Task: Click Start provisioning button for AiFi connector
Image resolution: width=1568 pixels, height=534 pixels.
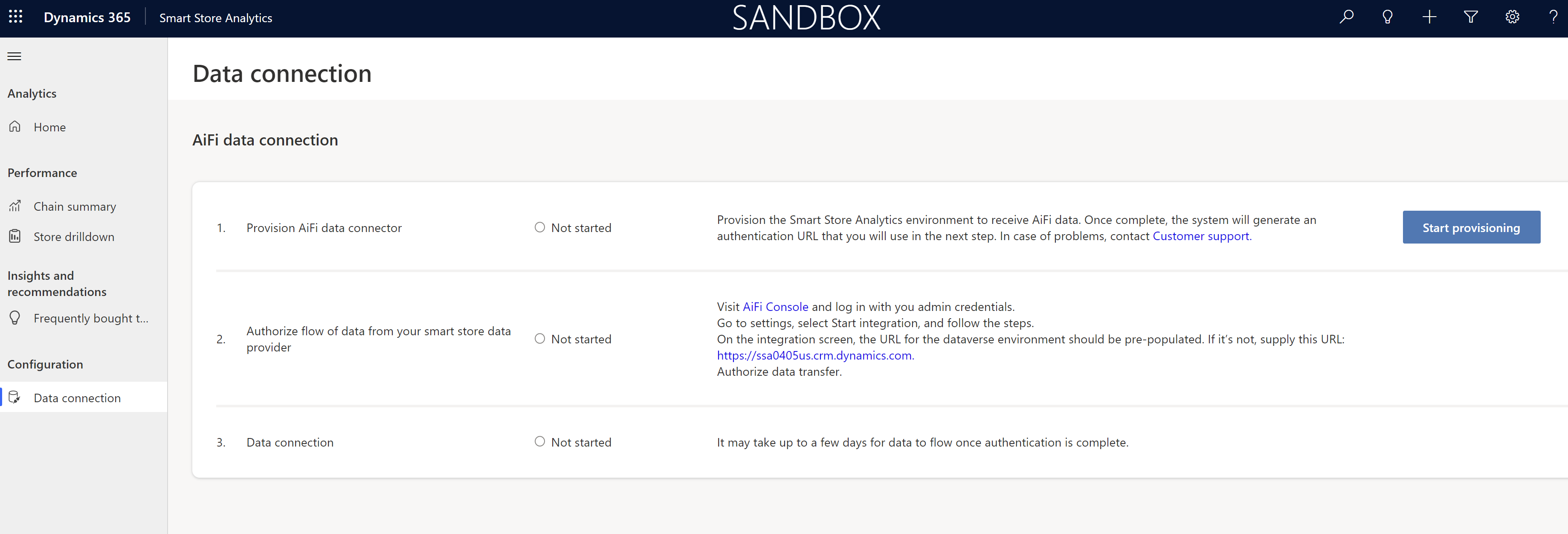Action: tap(1471, 227)
